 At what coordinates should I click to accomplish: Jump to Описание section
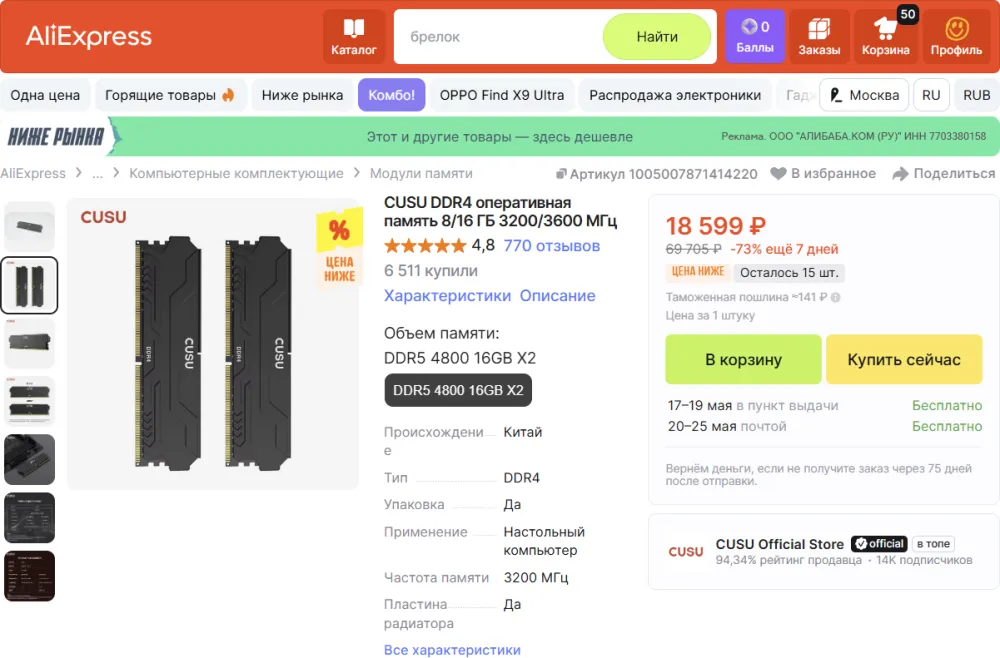557,296
